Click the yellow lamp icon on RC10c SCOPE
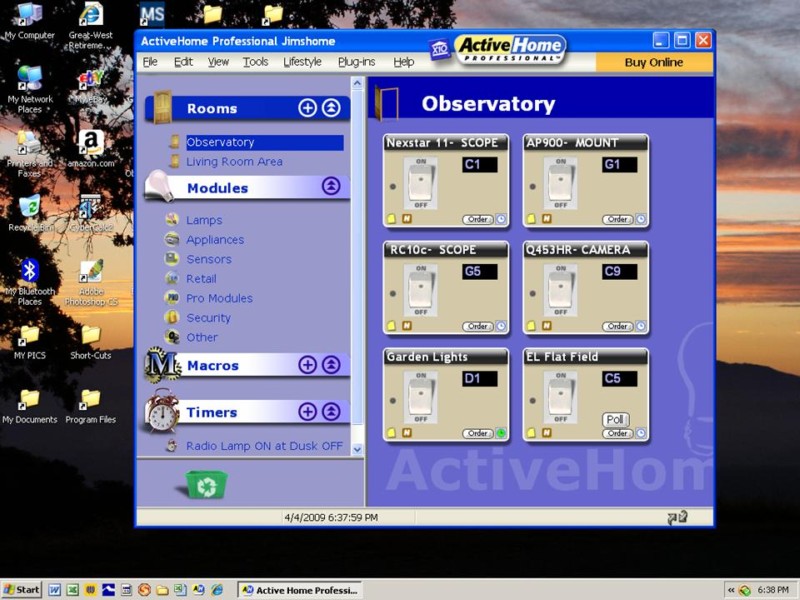 point(392,326)
